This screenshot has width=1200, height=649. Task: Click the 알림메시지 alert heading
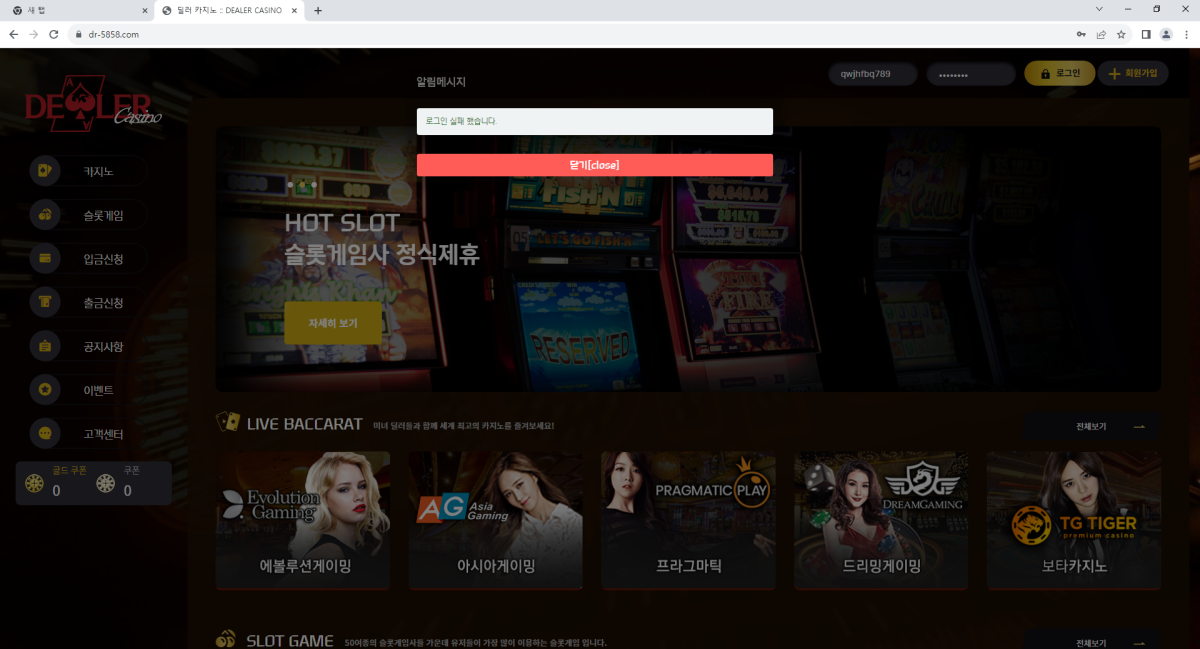pyautogui.click(x=441, y=82)
